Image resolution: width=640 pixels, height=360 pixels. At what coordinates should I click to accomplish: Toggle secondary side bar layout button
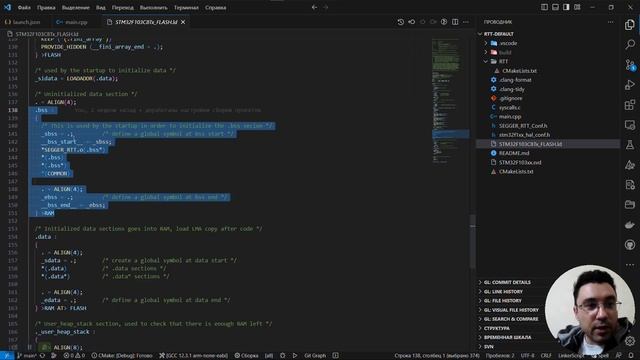tap(566, 7)
